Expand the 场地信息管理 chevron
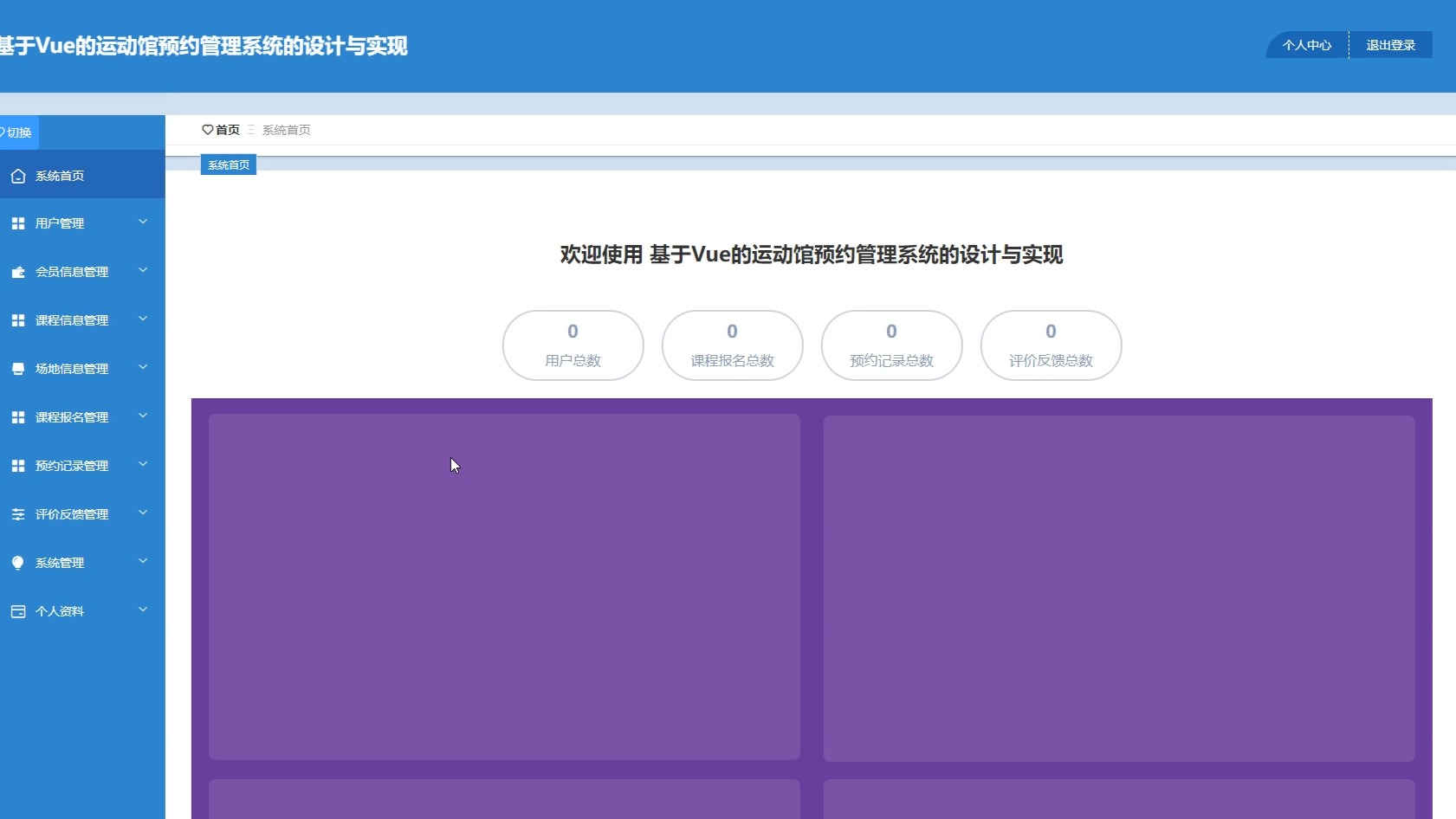The height and width of the screenshot is (819, 1456). tap(143, 368)
